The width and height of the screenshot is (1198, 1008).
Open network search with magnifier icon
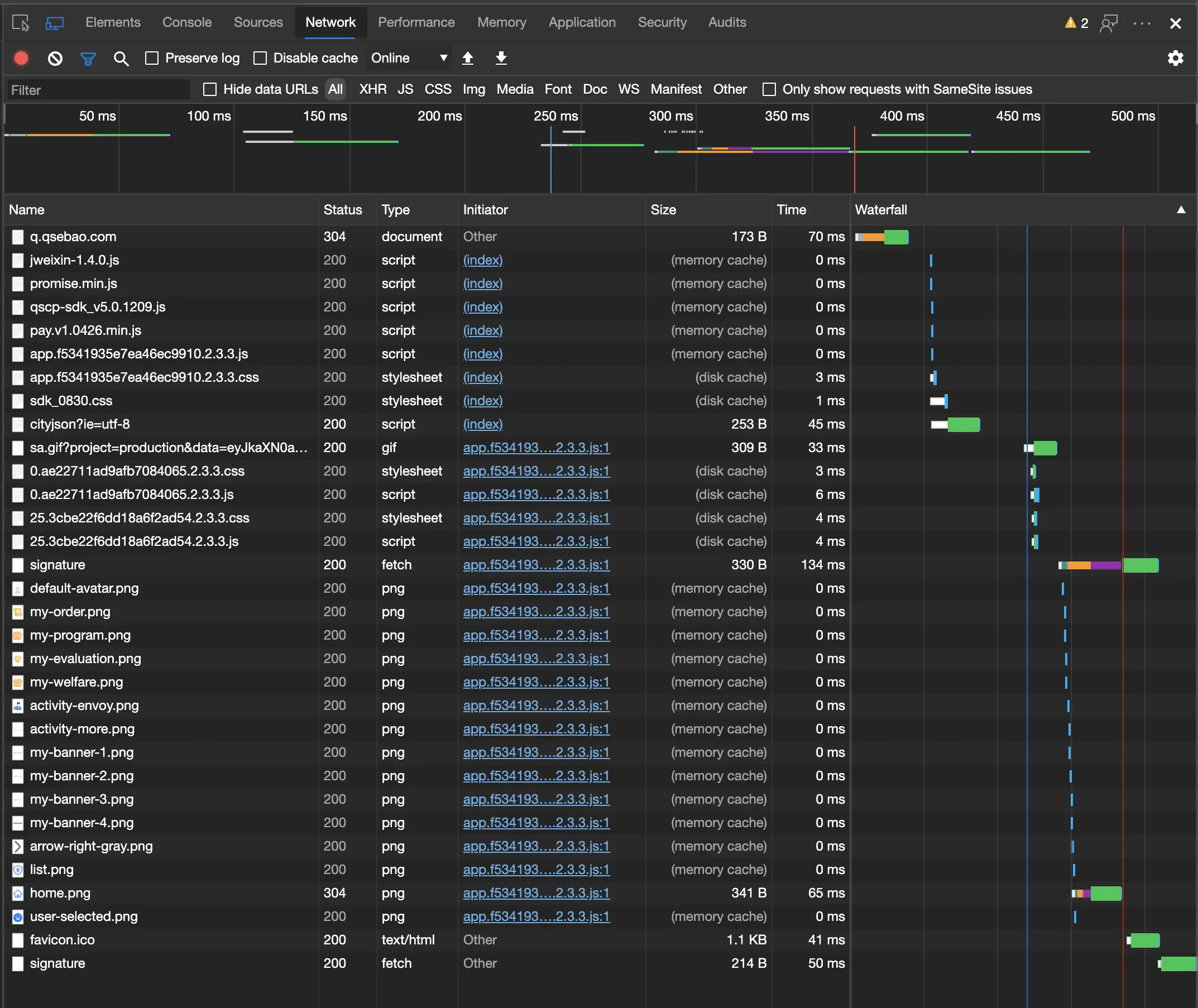point(121,58)
